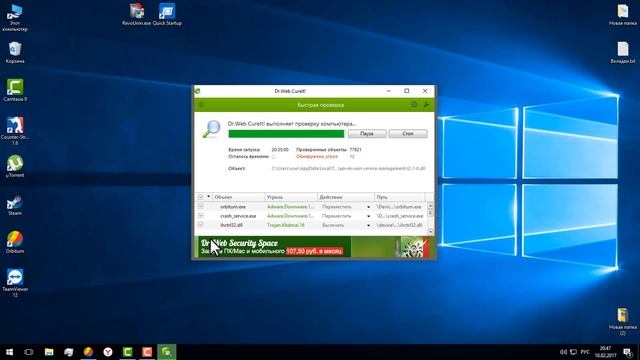Select the top-right Новая папка folder
This screenshot has height=360, width=640.
622,15
